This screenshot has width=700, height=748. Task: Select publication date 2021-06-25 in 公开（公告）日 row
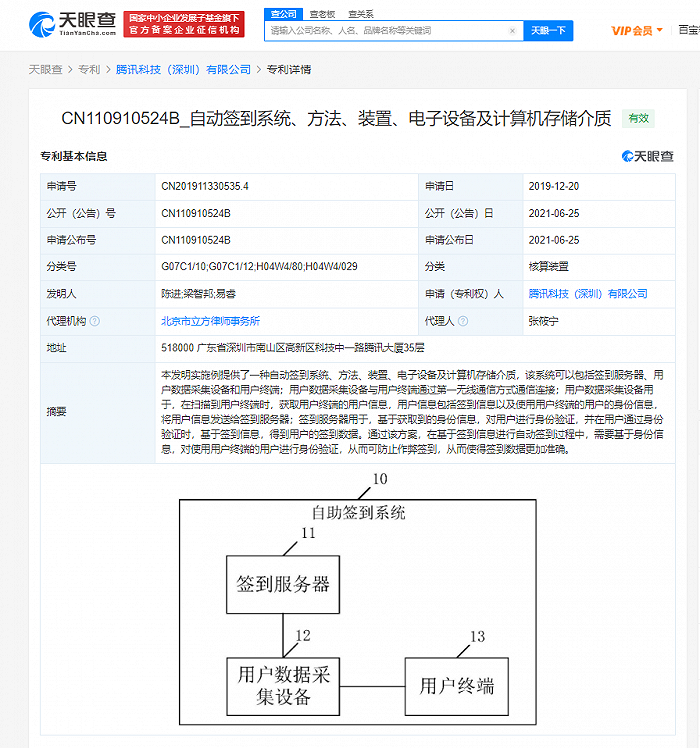click(x=554, y=213)
